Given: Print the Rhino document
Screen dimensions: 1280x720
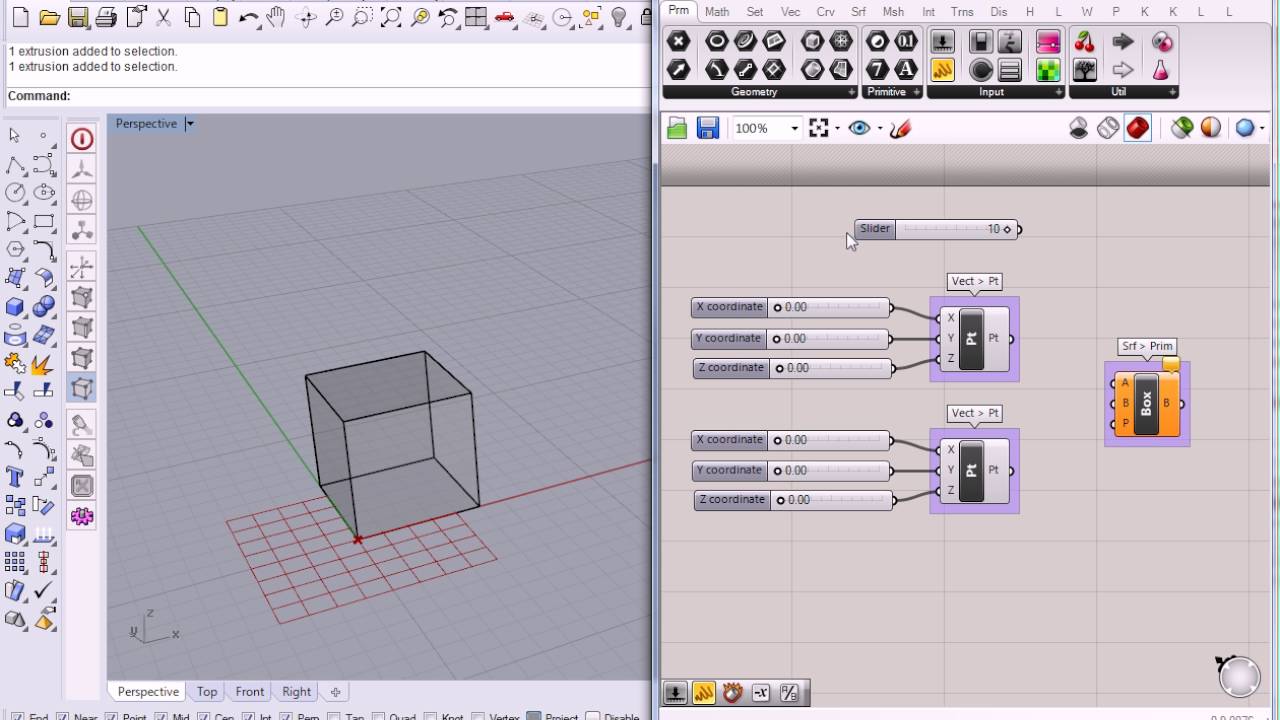Looking at the screenshot, I should tap(106, 17).
